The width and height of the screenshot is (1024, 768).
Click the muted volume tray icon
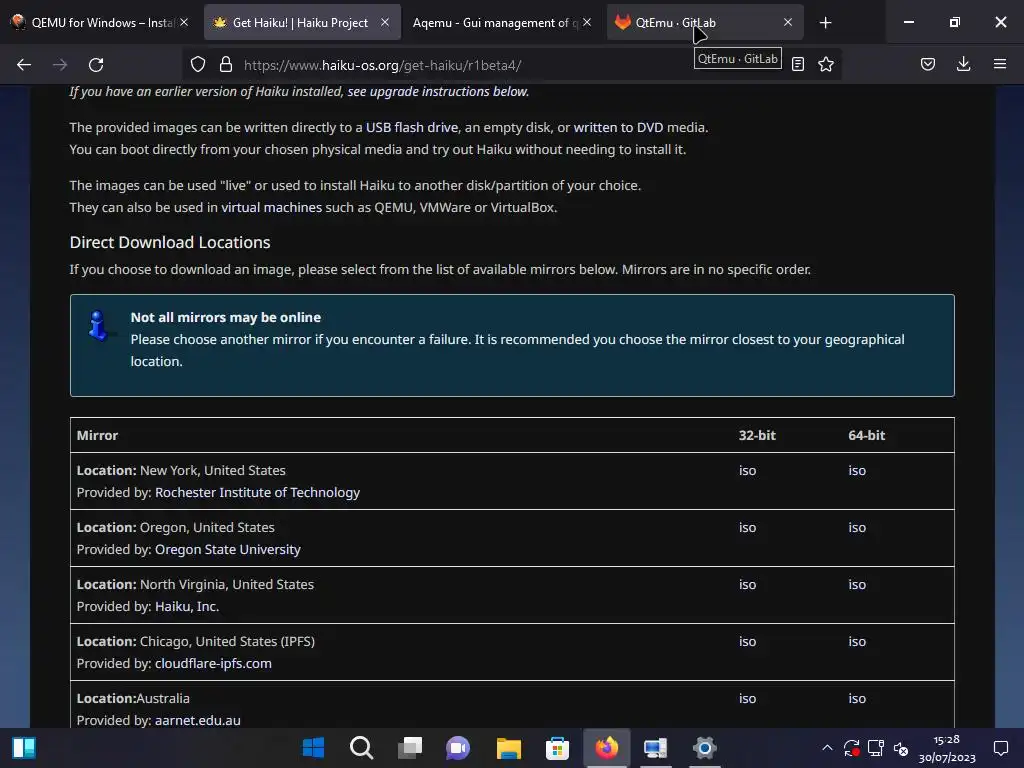pos(901,748)
